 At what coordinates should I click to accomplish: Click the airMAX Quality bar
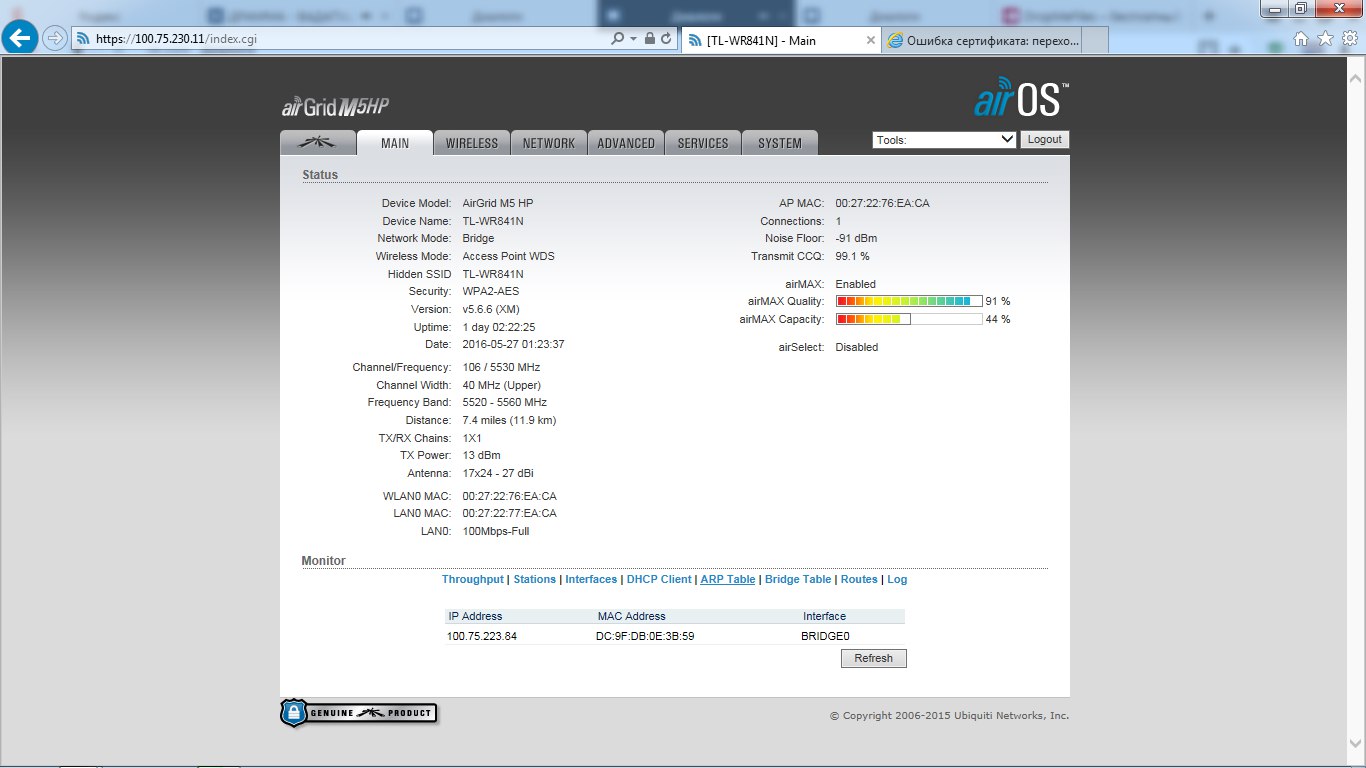(909, 301)
